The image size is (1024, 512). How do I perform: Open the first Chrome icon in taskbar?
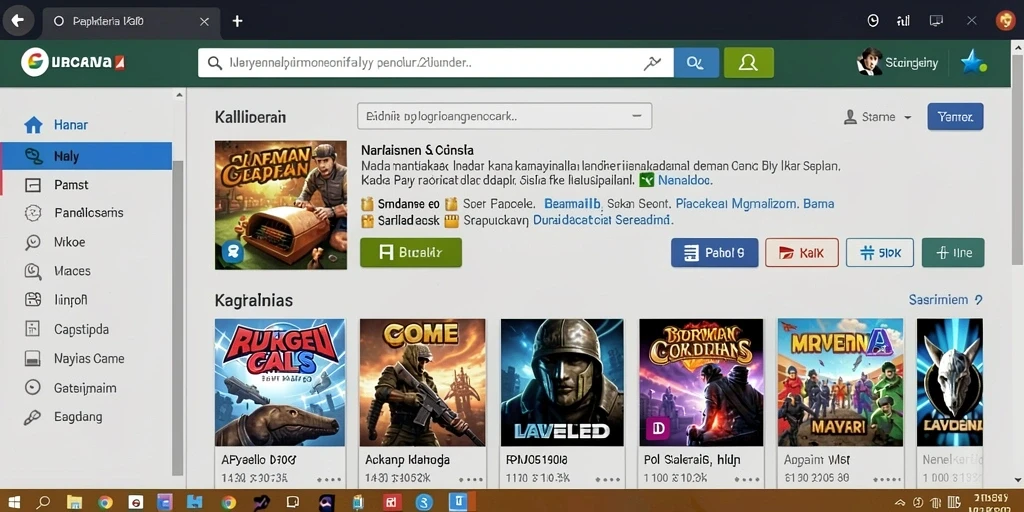[x=105, y=502]
